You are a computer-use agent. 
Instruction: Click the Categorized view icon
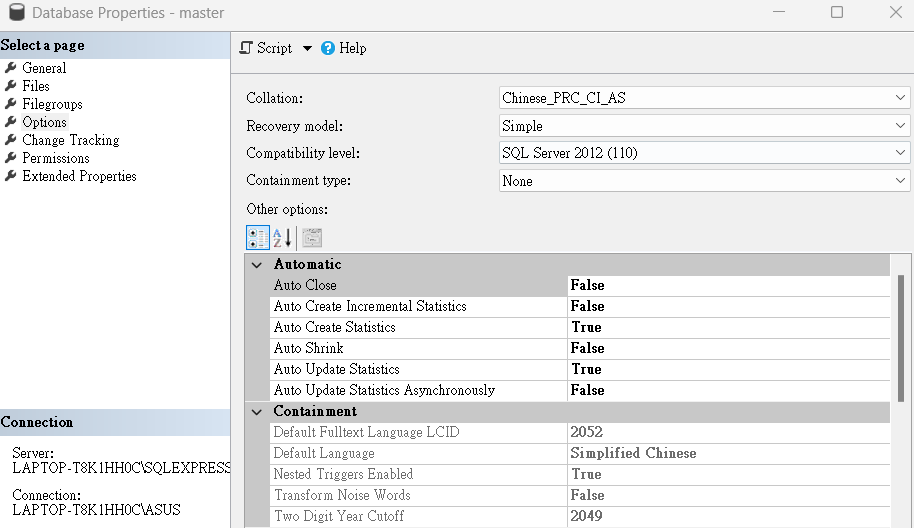(x=258, y=238)
